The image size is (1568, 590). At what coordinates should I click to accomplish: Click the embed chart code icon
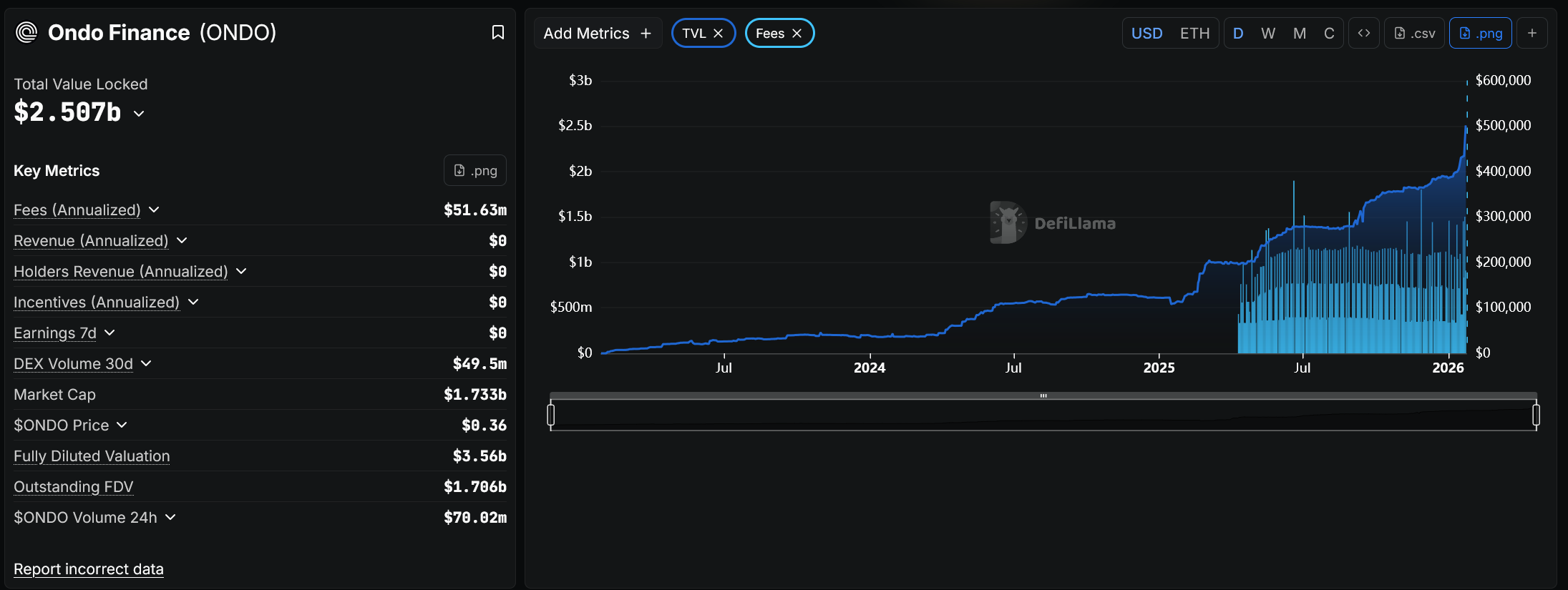[x=1364, y=33]
